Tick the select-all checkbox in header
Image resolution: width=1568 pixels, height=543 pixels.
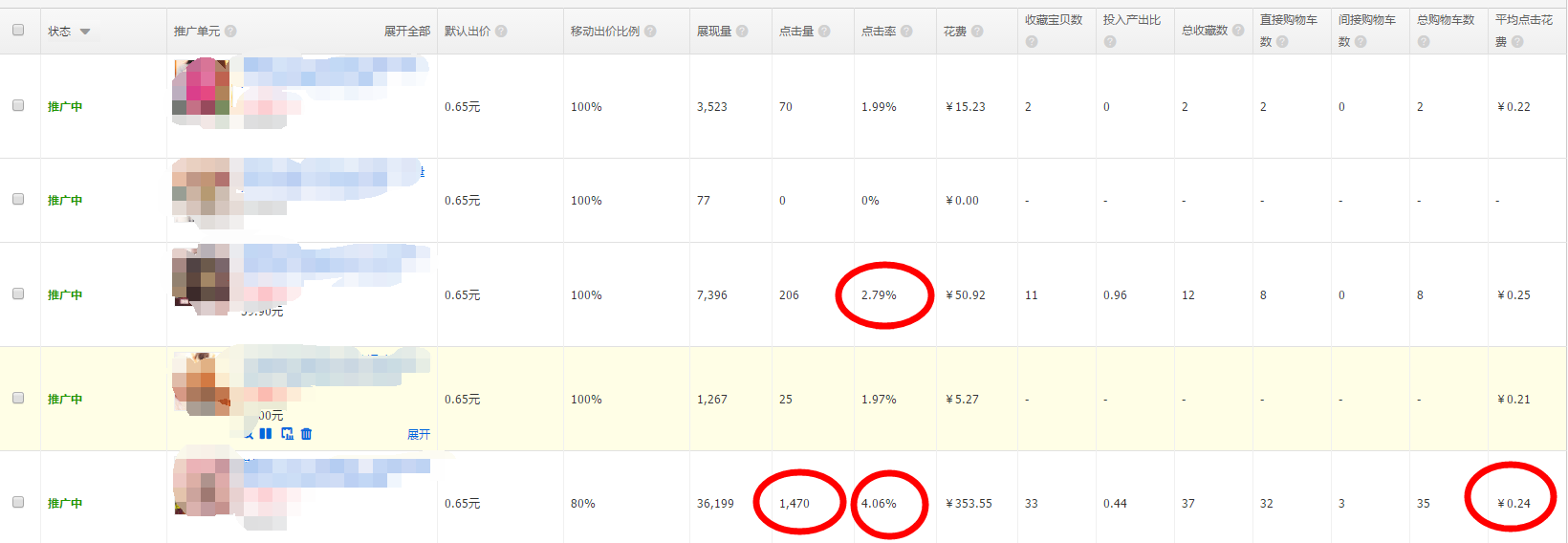tap(18, 30)
